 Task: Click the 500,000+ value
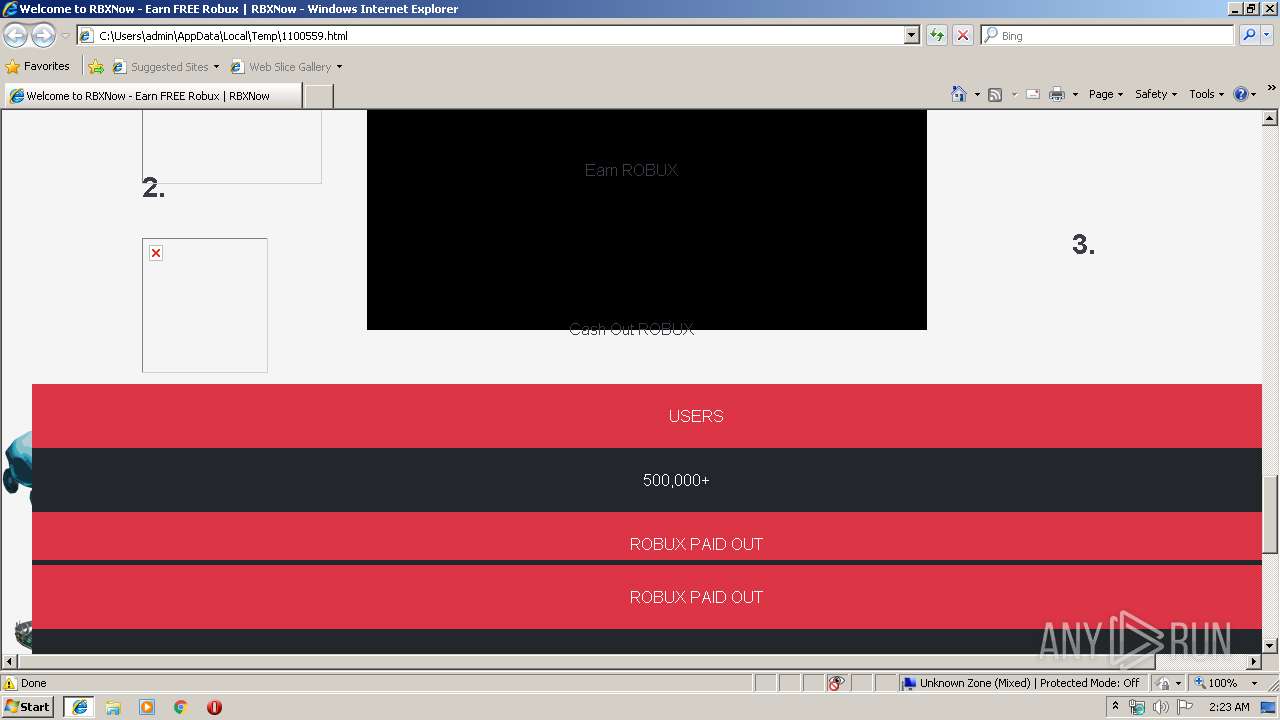click(676, 480)
